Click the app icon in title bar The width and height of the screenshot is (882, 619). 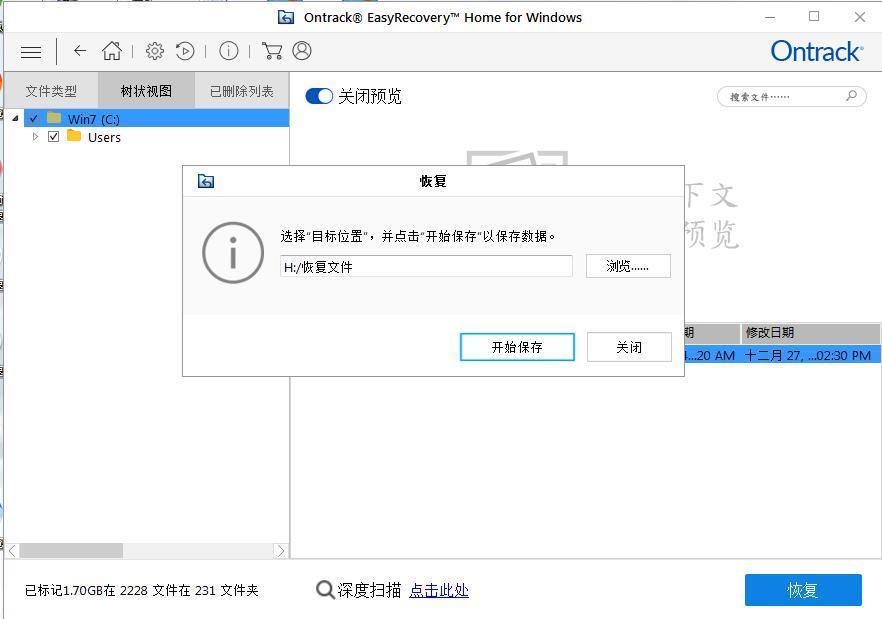click(286, 17)
